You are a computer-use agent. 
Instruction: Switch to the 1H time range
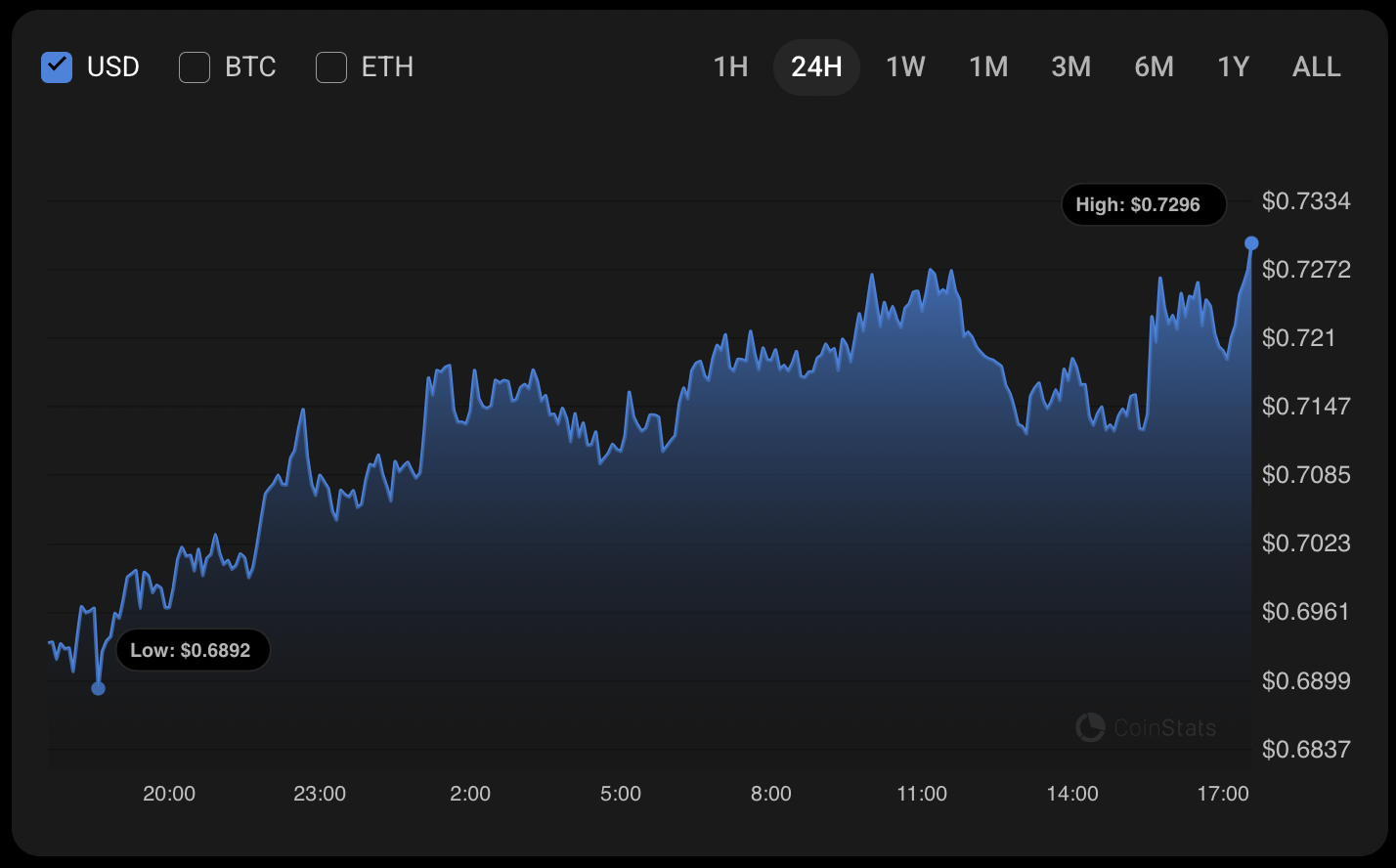pyautogui.click(x=730, y=67)
